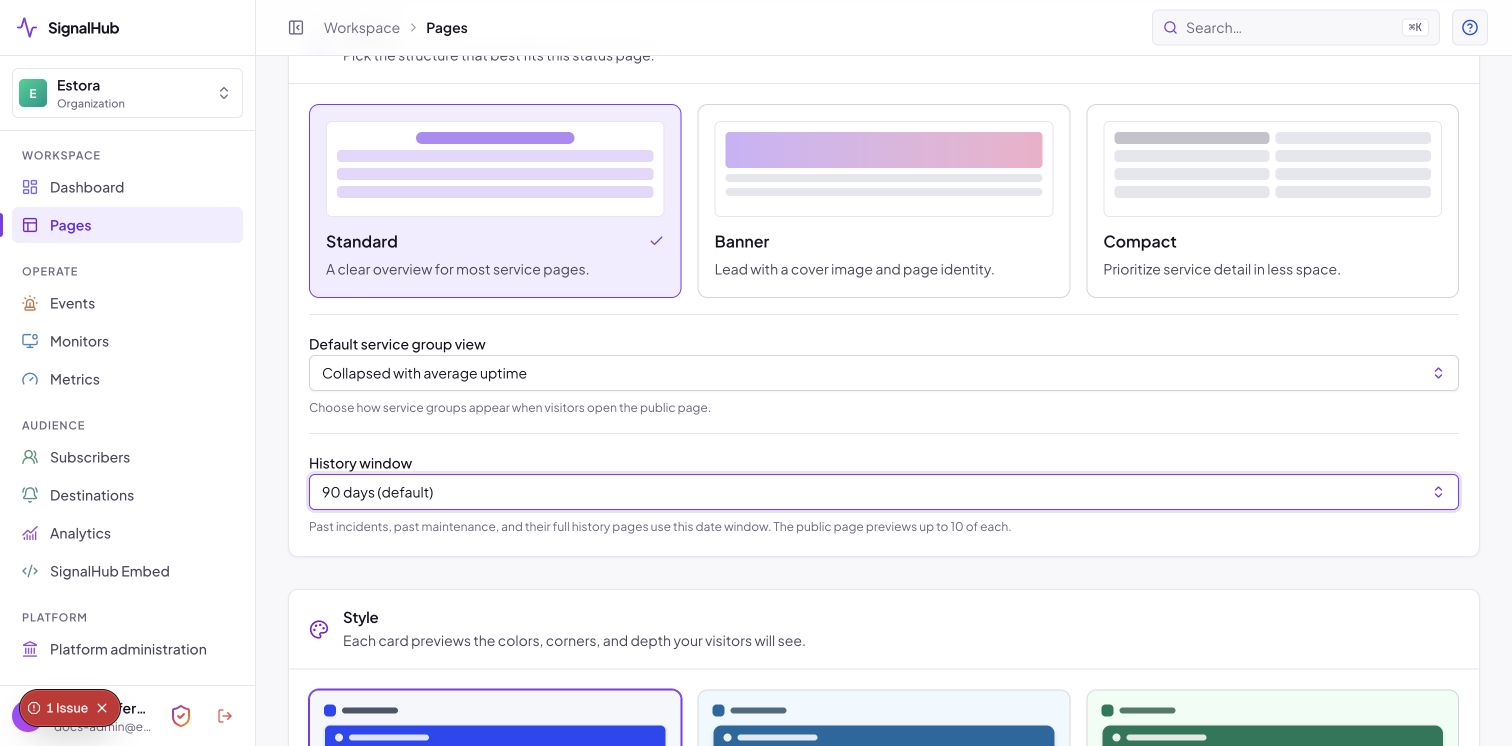The width and height of the screenshot is (1512, 746).
Task: Click the Events siren icon
Action: 30,303
